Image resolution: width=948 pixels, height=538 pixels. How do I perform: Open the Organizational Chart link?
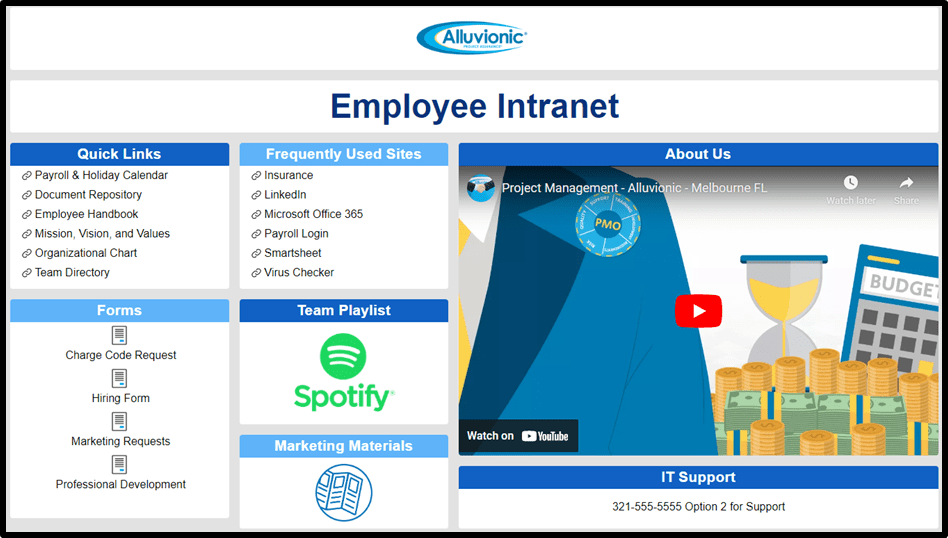(x=86, y=253)
